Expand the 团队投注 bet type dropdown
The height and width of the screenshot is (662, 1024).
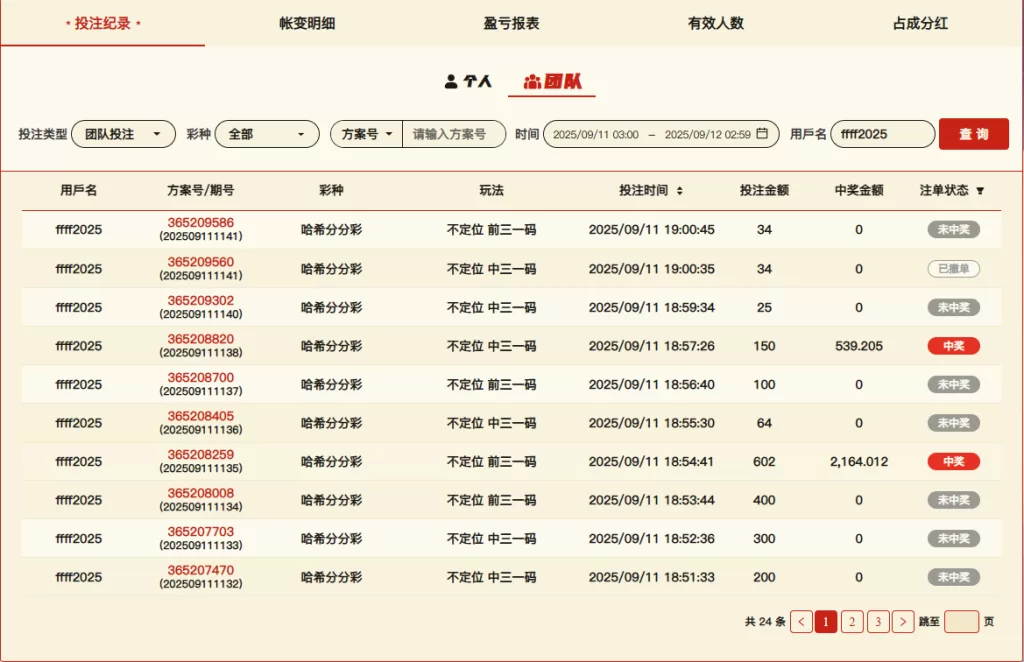pyautogui.click(x=123, y=134)
